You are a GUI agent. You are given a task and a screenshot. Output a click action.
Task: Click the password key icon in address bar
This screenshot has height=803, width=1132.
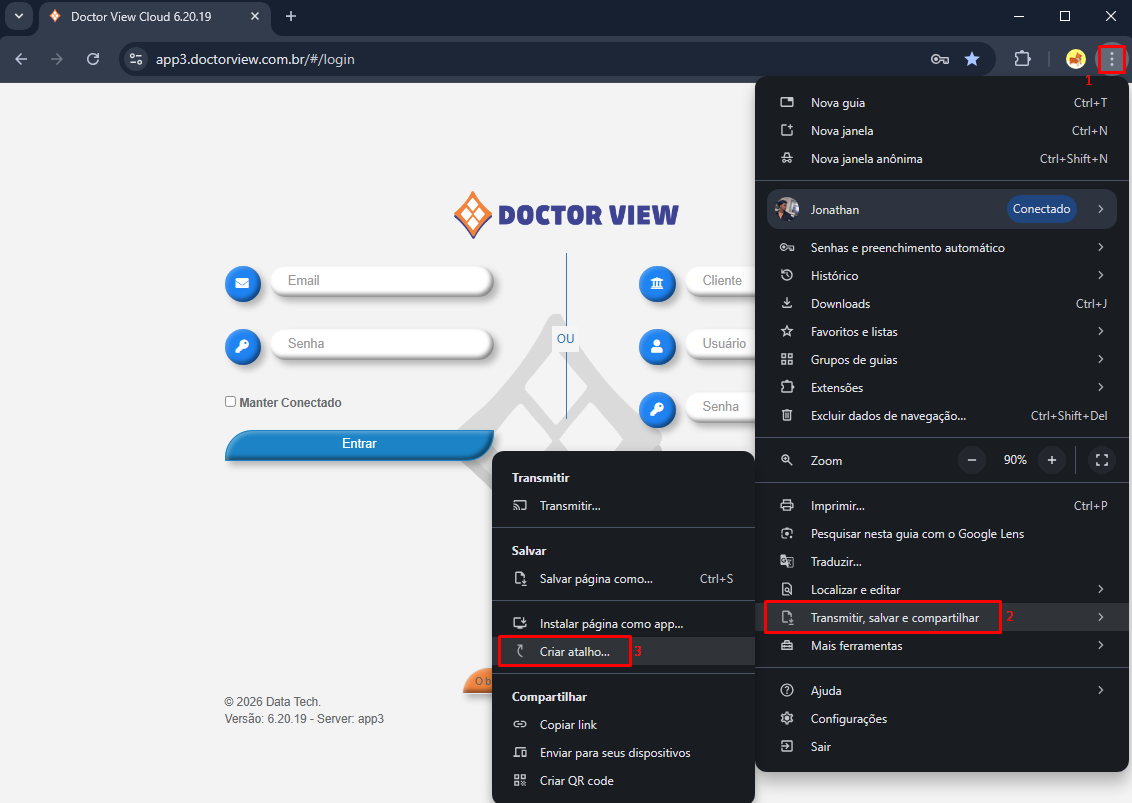tap(939, 59)
